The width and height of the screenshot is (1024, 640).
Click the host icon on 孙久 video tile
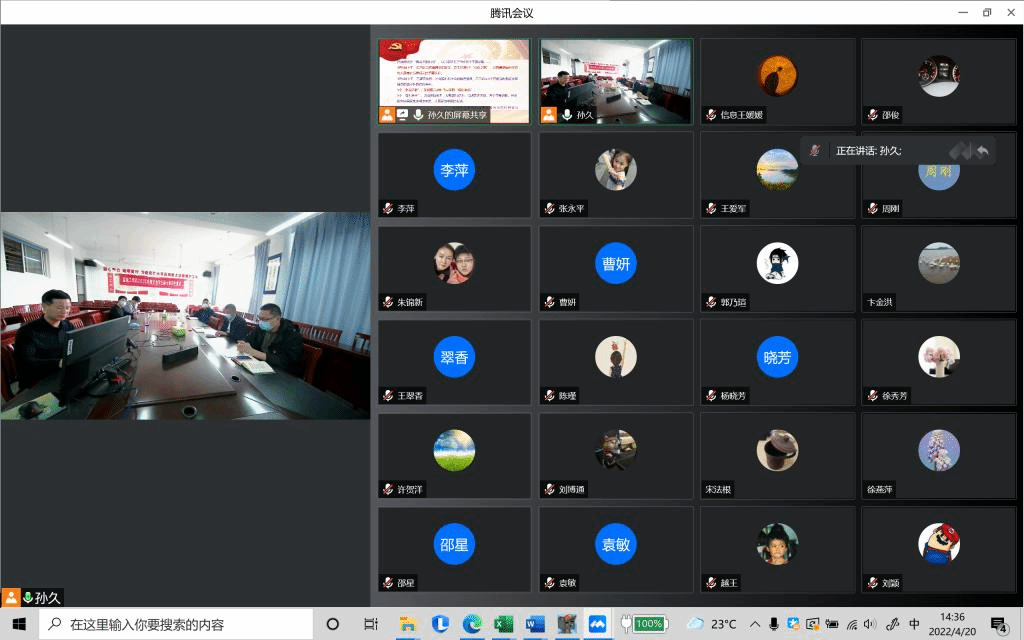click(x=549, y=115)
